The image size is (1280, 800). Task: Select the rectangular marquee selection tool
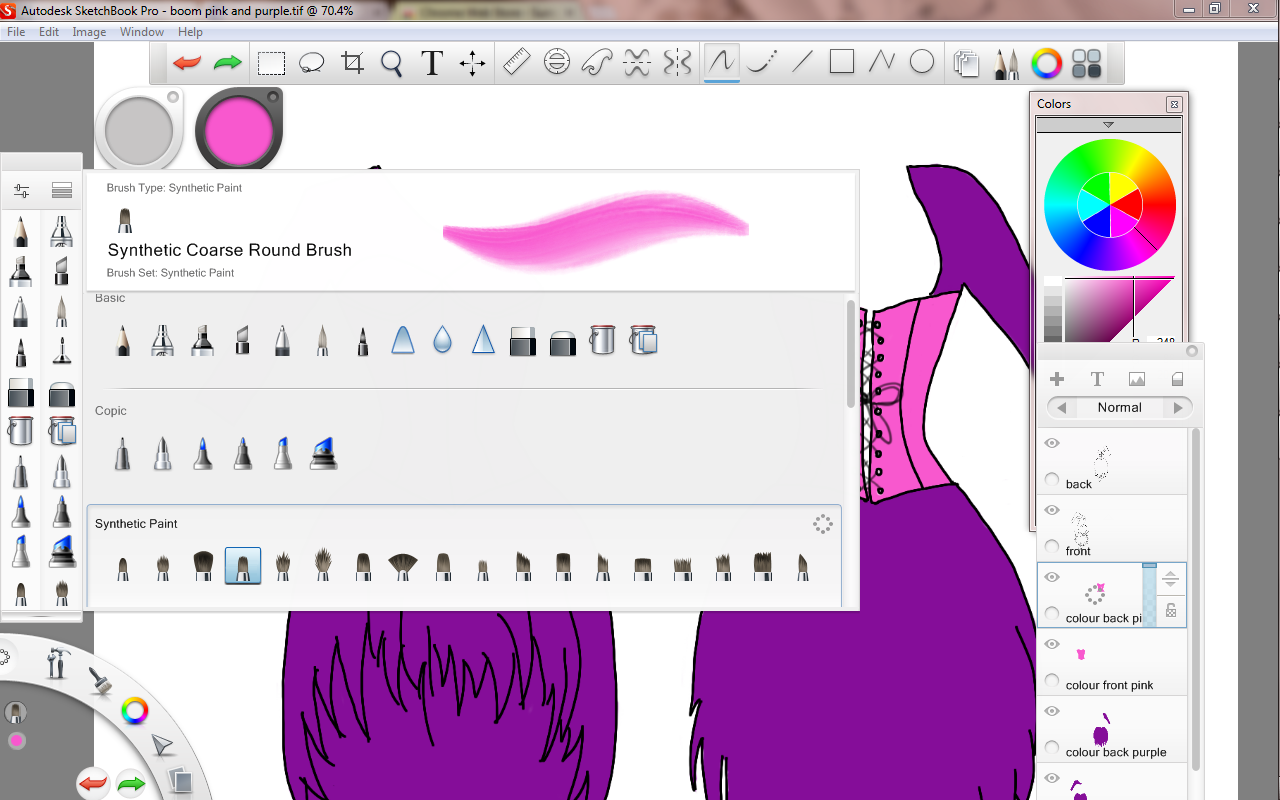point(271,64)
